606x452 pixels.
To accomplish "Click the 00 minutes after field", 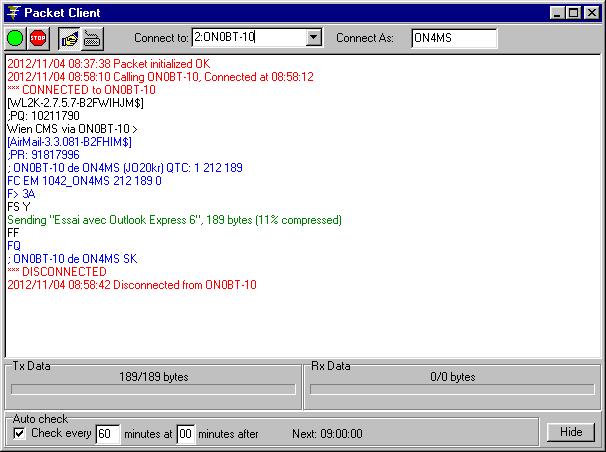I will [185, 434].
